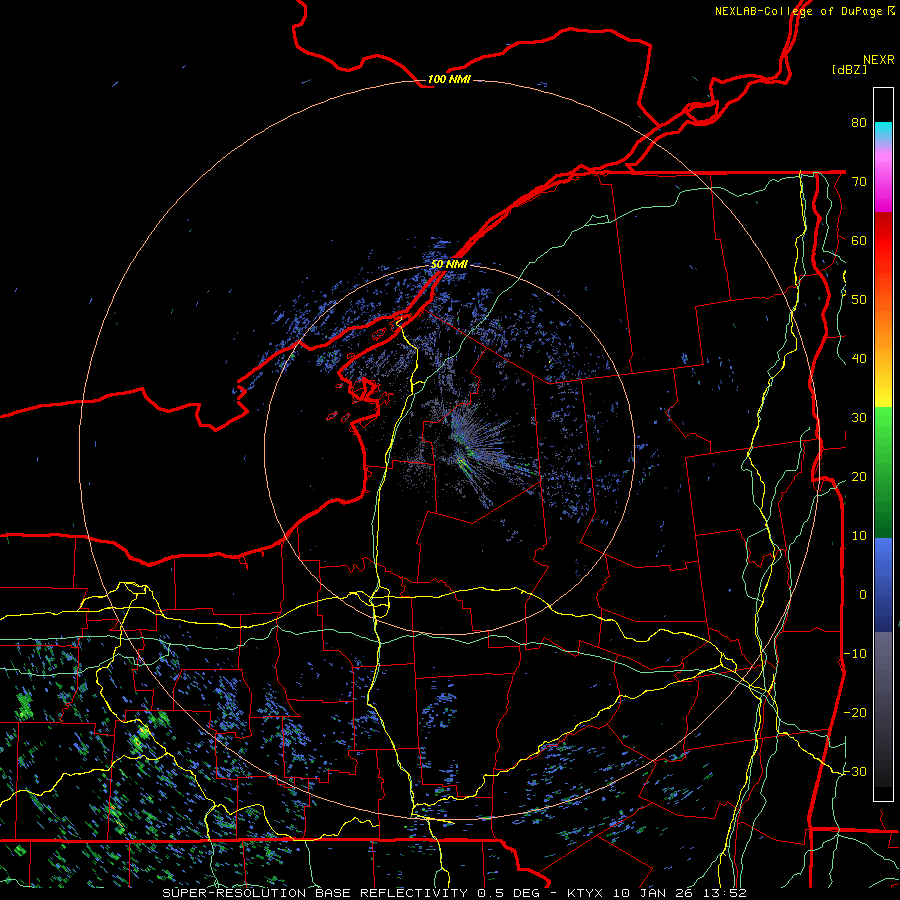Click the -30 value on the dBZ scale

click(855, 771)
